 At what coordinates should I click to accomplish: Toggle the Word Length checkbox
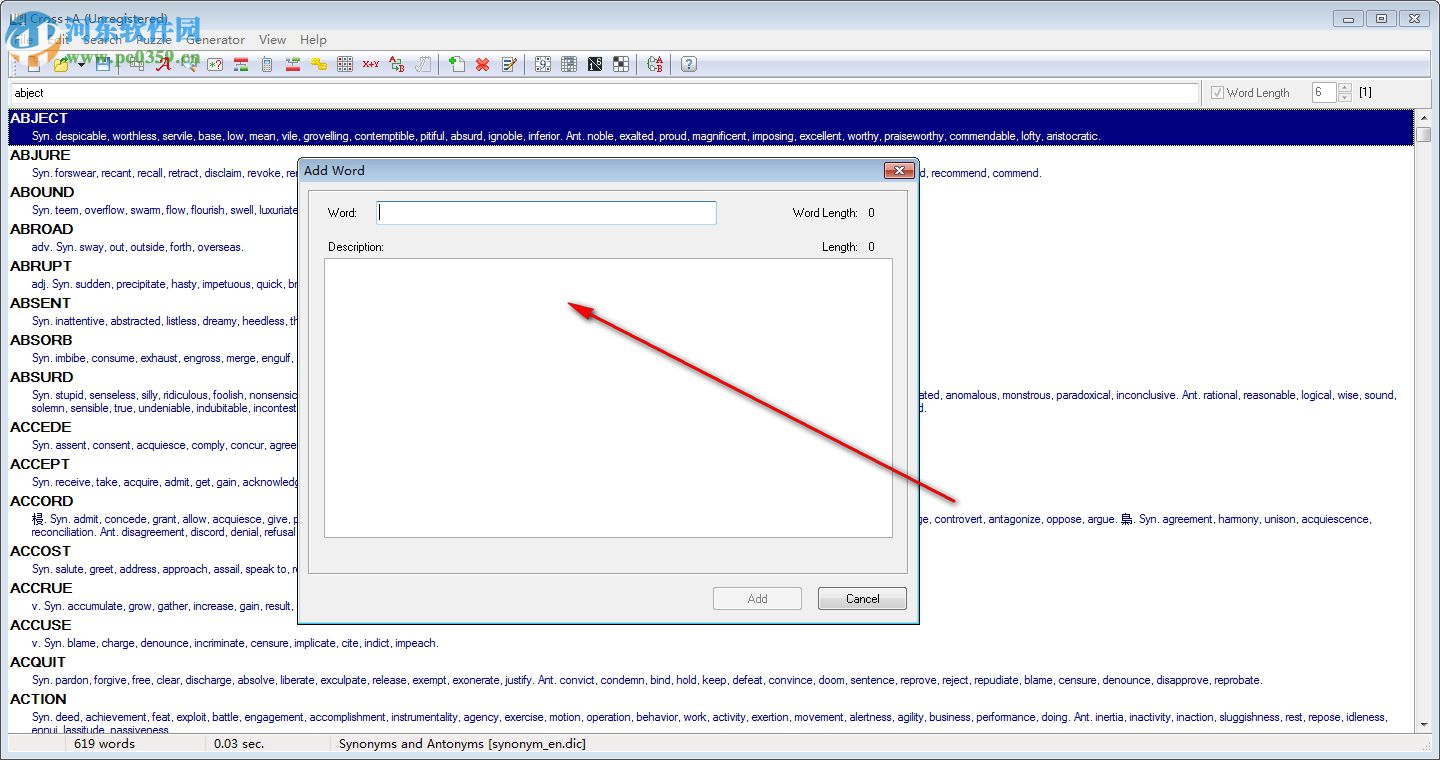[x=1217, y=93]
